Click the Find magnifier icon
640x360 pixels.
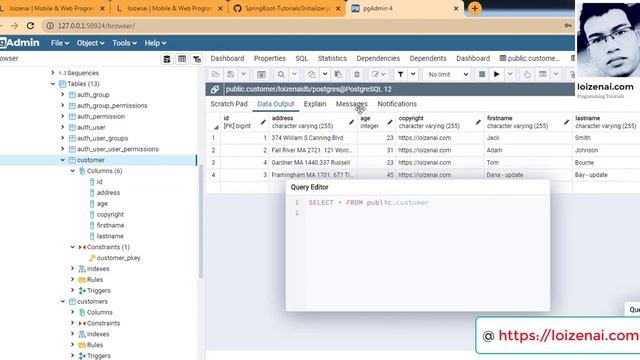tap(281, 74)
